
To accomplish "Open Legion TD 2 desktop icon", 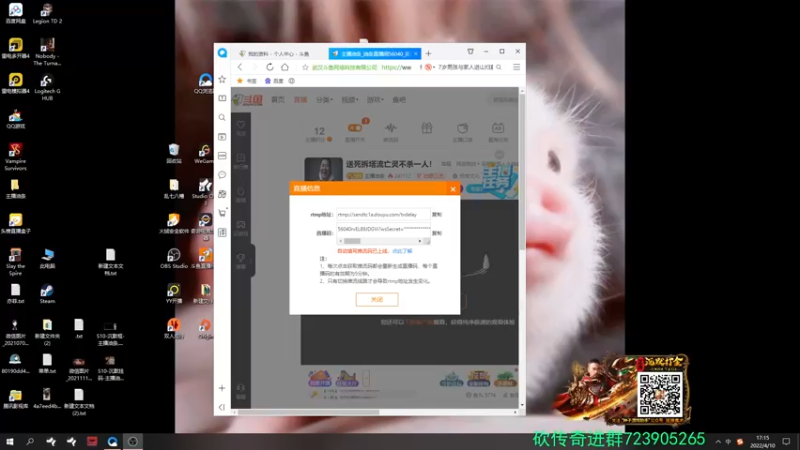I will pos(47,14).
